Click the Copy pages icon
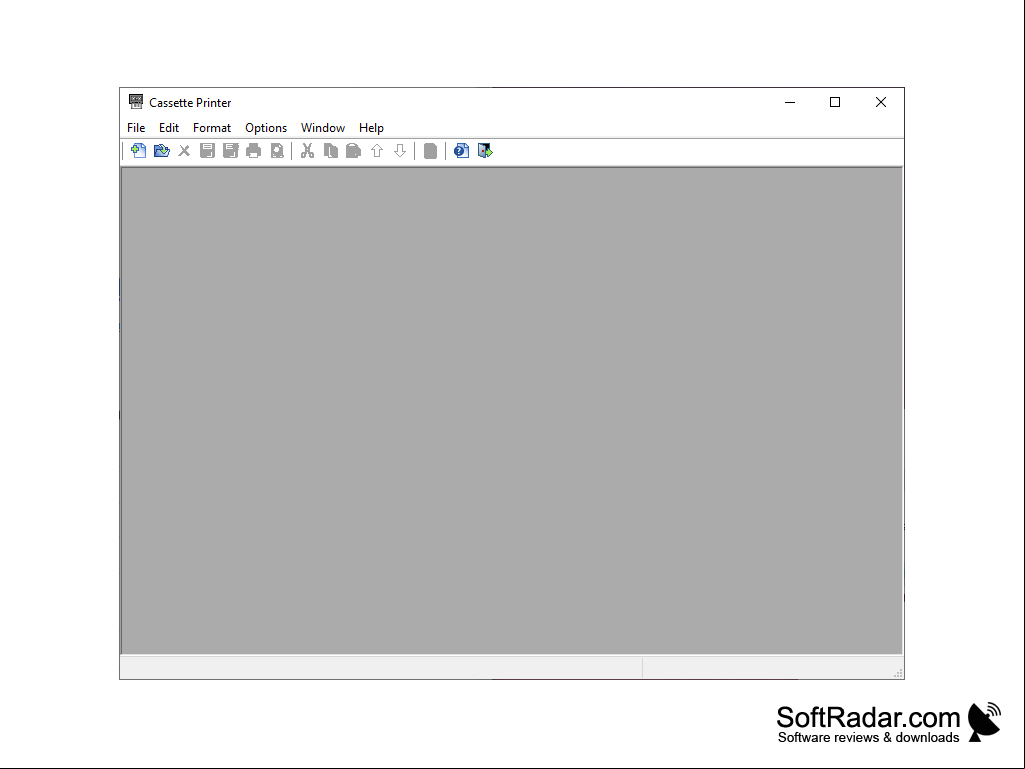The image size is (1025, 769). 331,151
